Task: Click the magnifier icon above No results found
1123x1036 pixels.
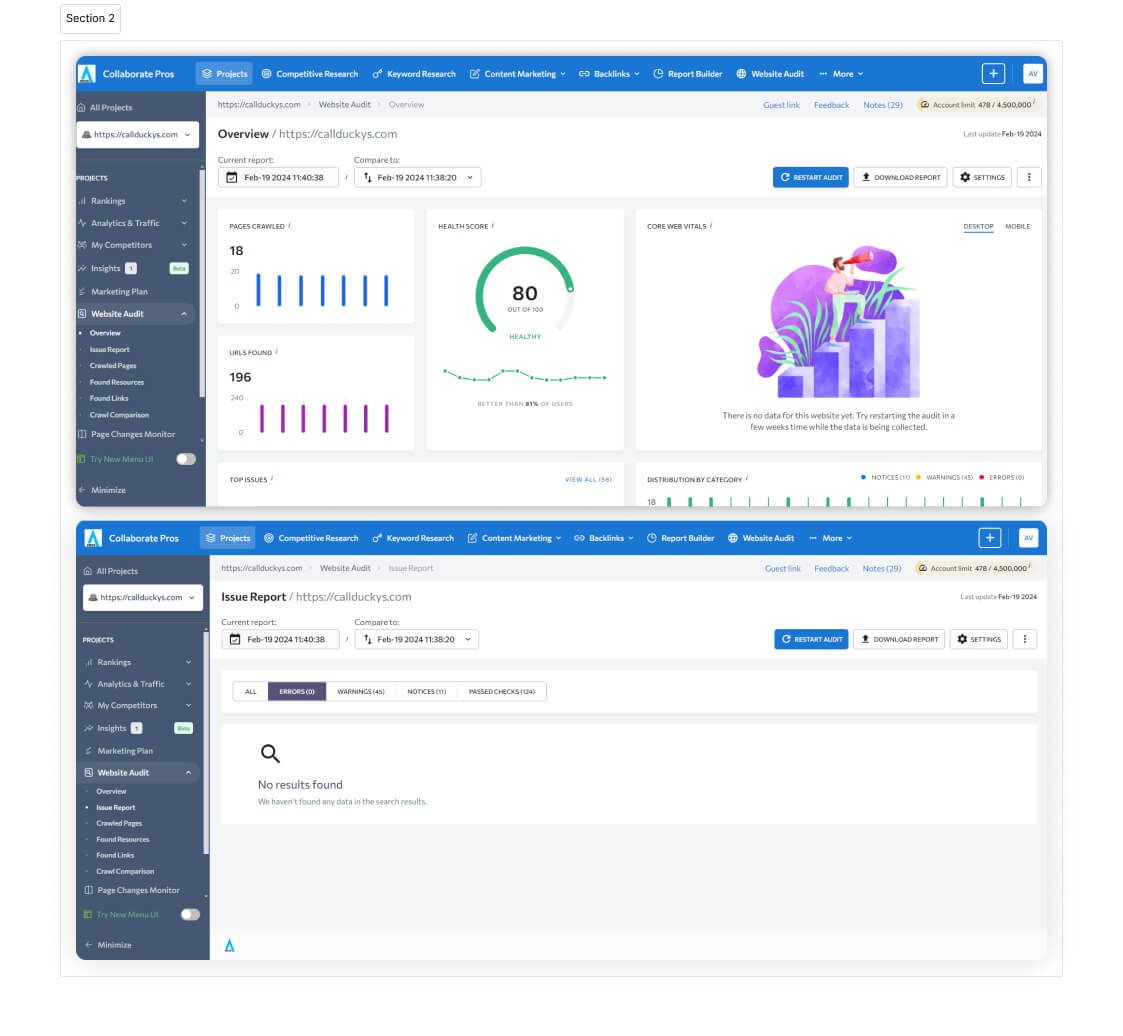Action: click(270, 754)
